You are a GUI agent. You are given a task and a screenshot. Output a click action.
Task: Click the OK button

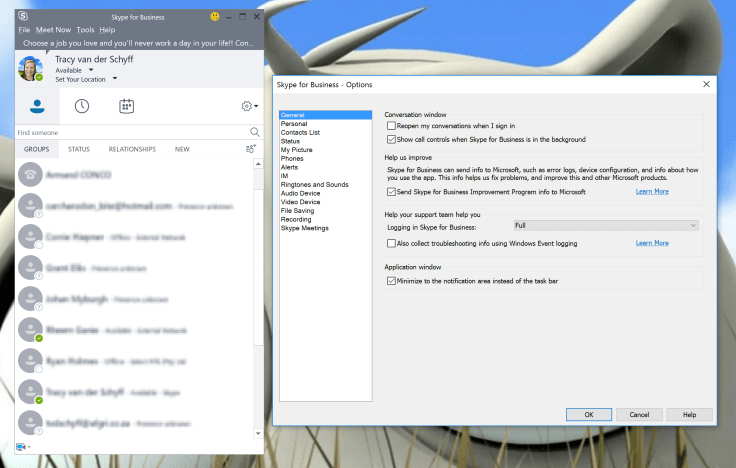[x=589, y=414]
